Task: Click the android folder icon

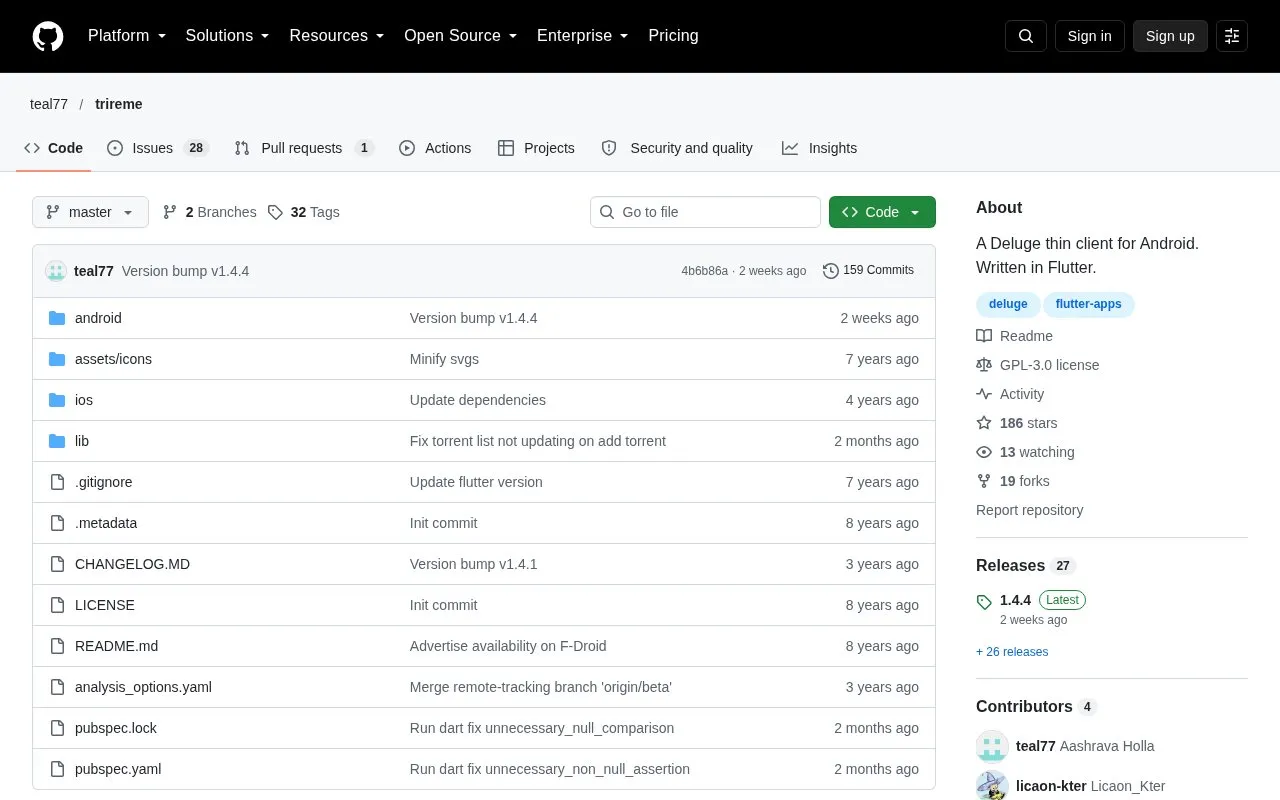Action: [x=57, y=318]
